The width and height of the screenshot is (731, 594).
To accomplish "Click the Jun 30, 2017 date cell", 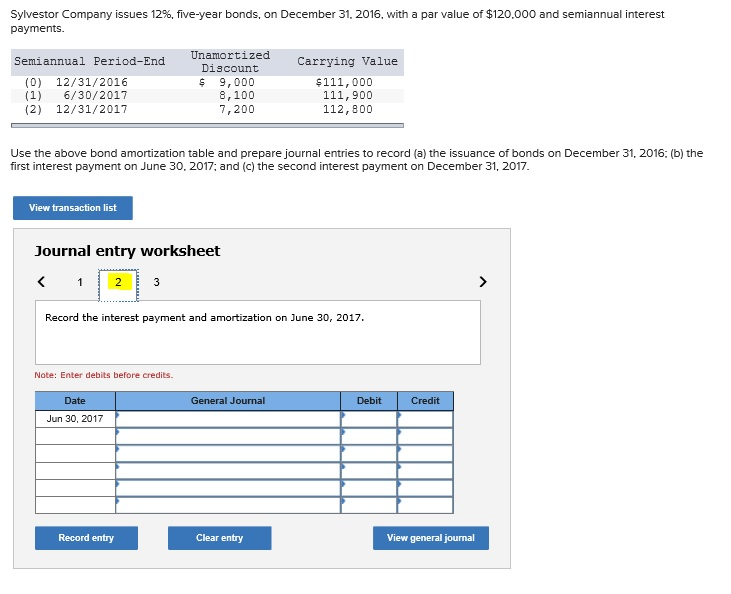I will click(x=75, y=419).
